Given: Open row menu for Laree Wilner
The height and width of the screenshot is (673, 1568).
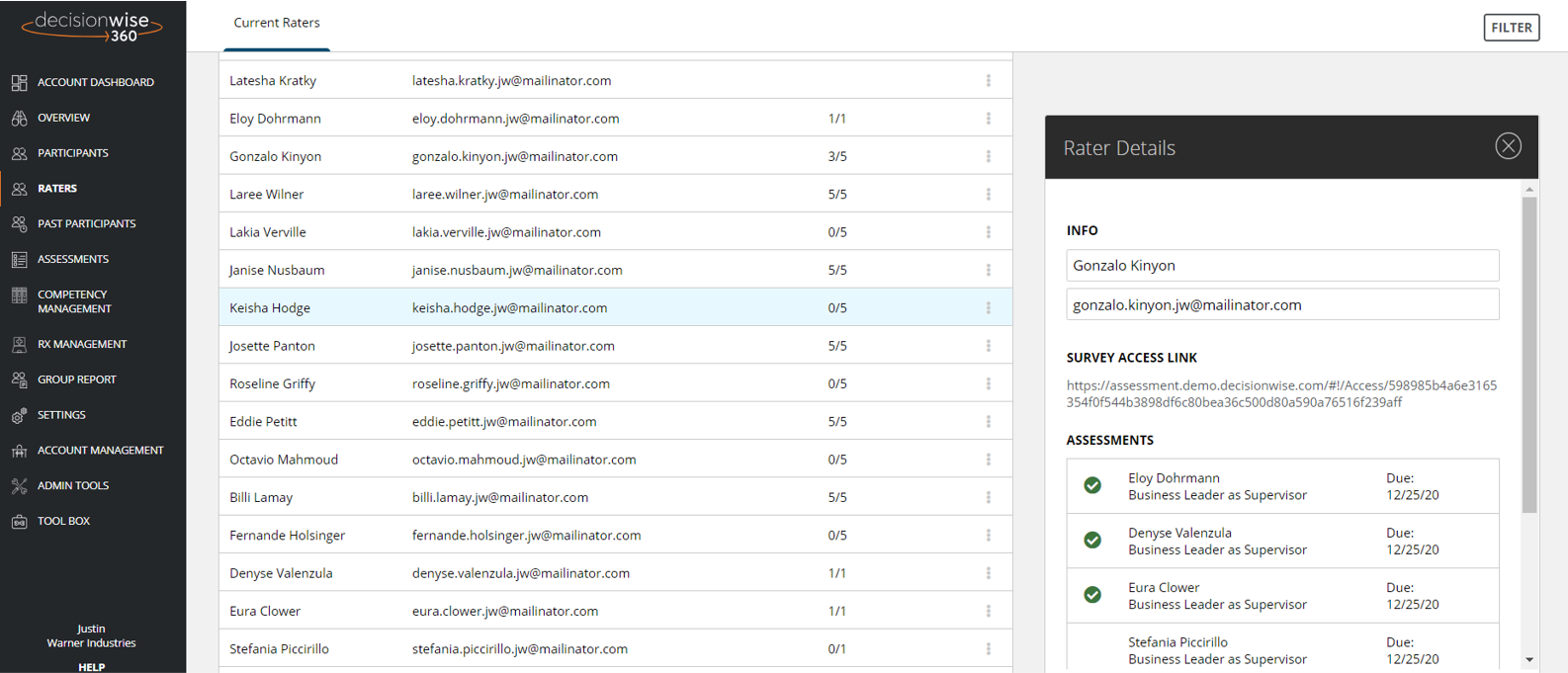Looking at the screenshot, I should point(988,195).
